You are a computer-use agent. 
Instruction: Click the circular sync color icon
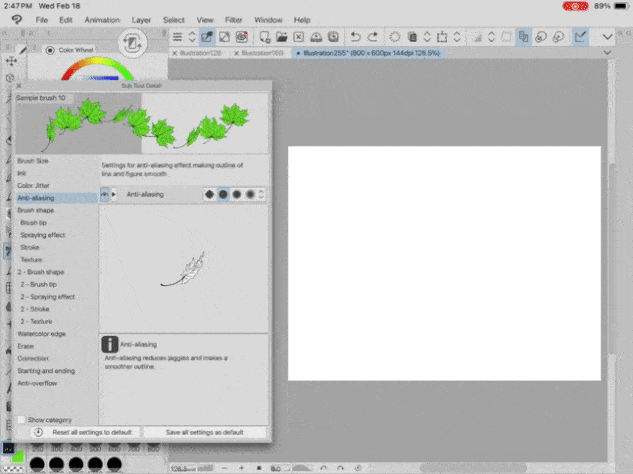pyautogui.click(x=132, y=43)
